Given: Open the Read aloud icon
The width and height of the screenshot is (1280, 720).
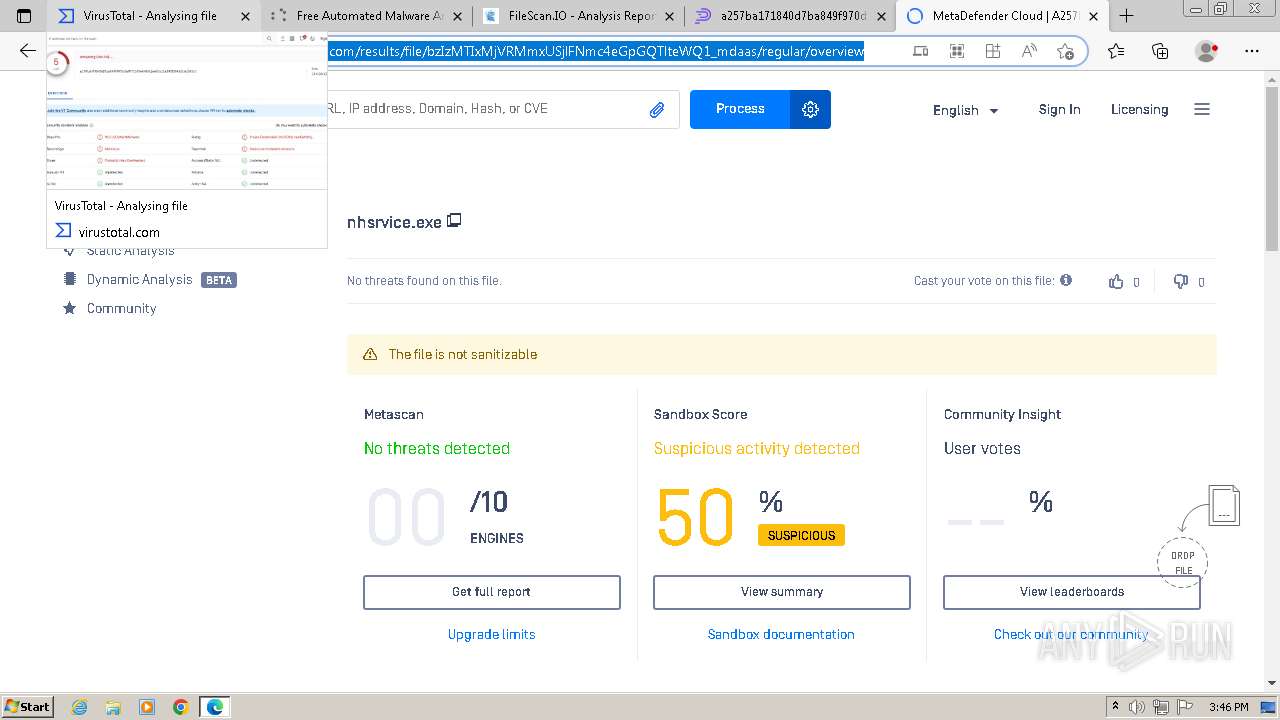Looking at the screenshot, I should pos(1029,51).
